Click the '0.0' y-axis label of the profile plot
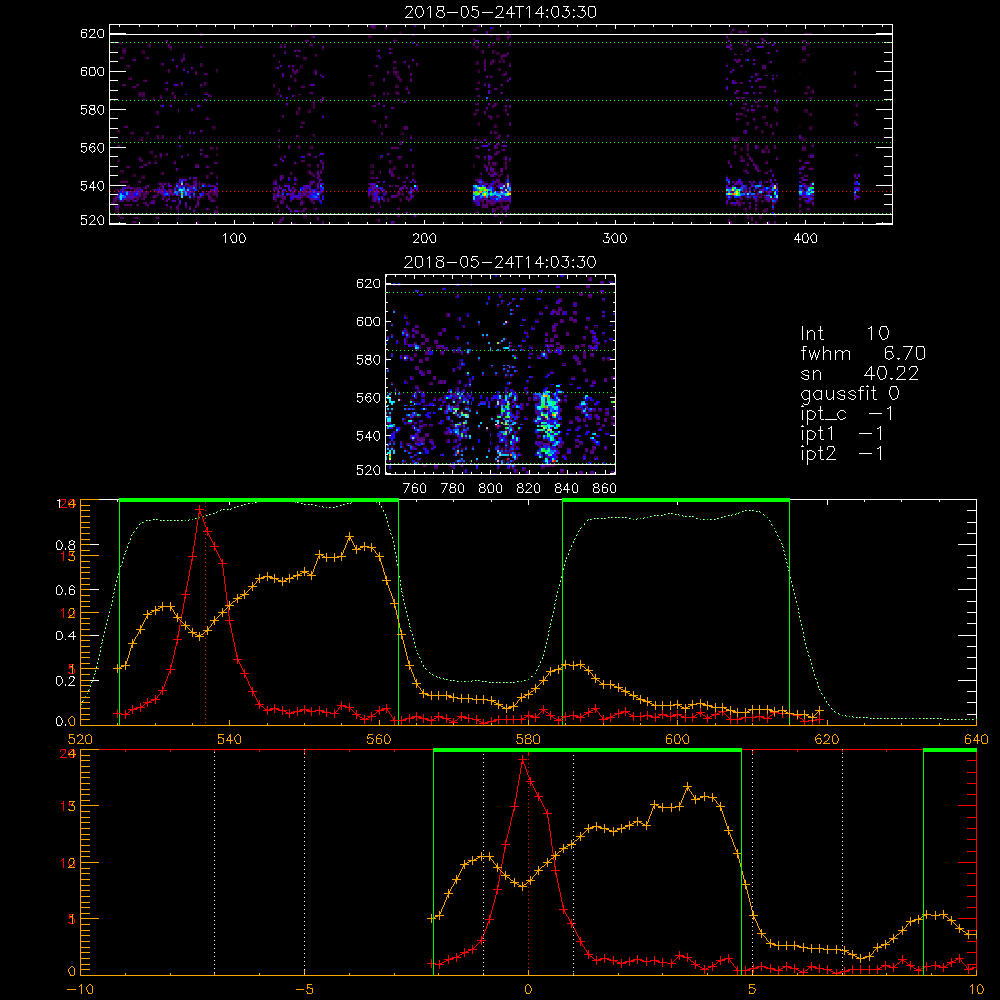Viewport: 1000px width, 1000px height. 66,722
